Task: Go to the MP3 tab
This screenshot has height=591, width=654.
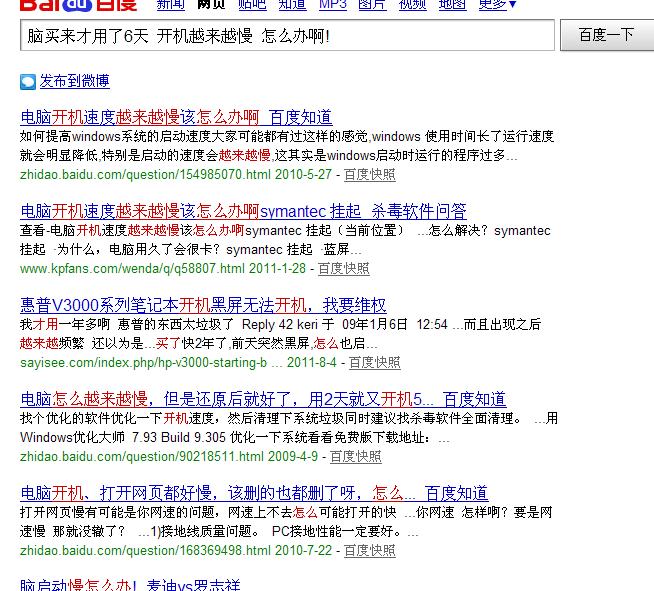Action: 333,5
